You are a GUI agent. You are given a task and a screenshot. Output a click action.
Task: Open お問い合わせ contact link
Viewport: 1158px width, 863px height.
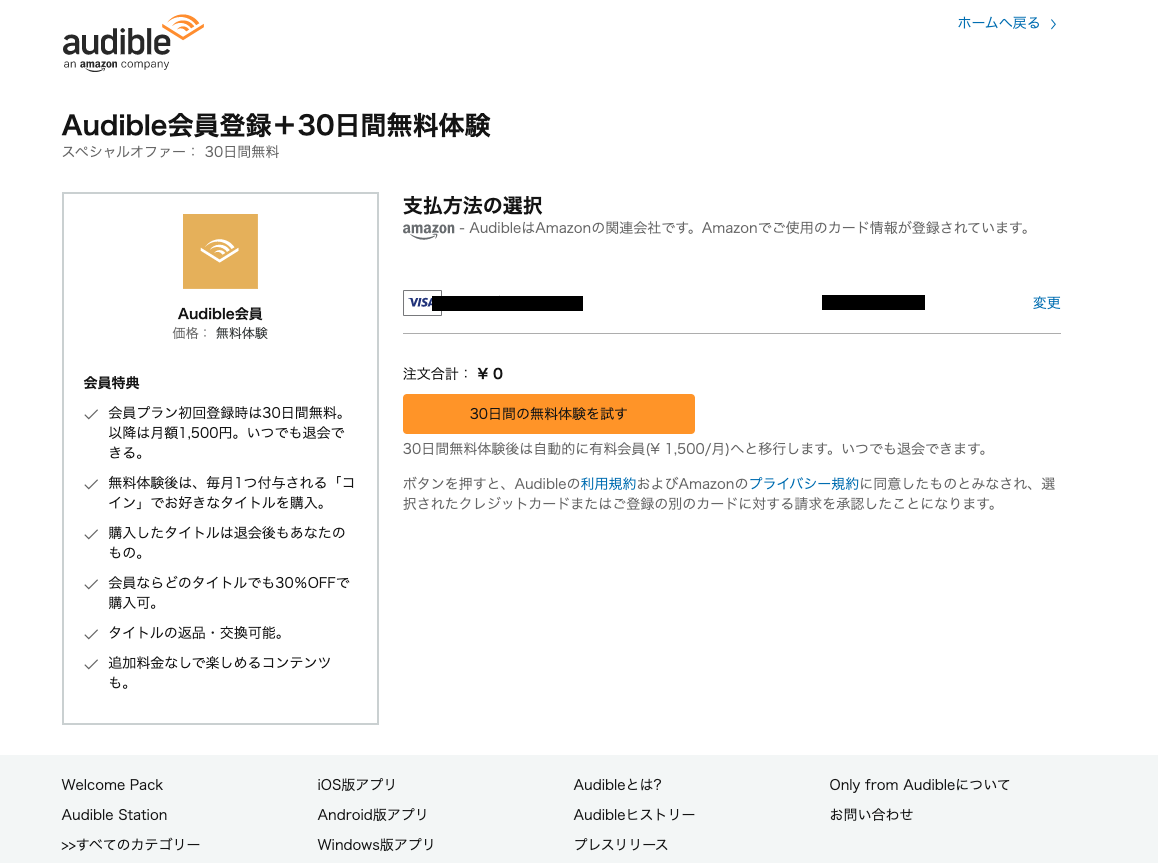[871, 815]
